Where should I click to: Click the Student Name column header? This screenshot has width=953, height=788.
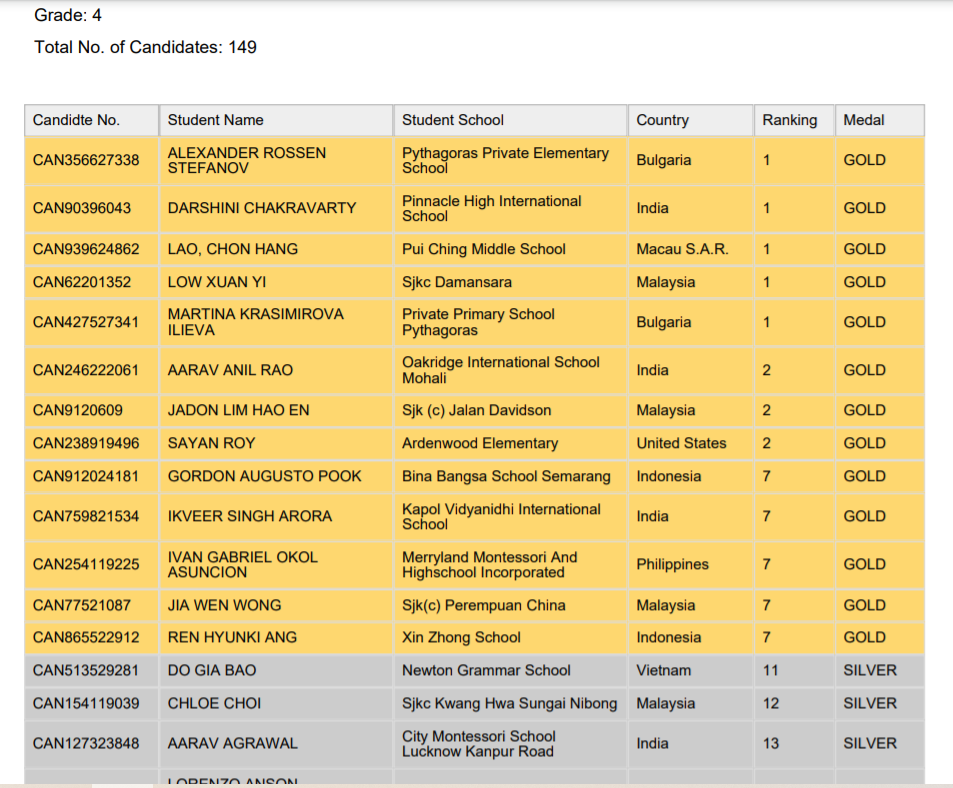(x=215, y=120)
